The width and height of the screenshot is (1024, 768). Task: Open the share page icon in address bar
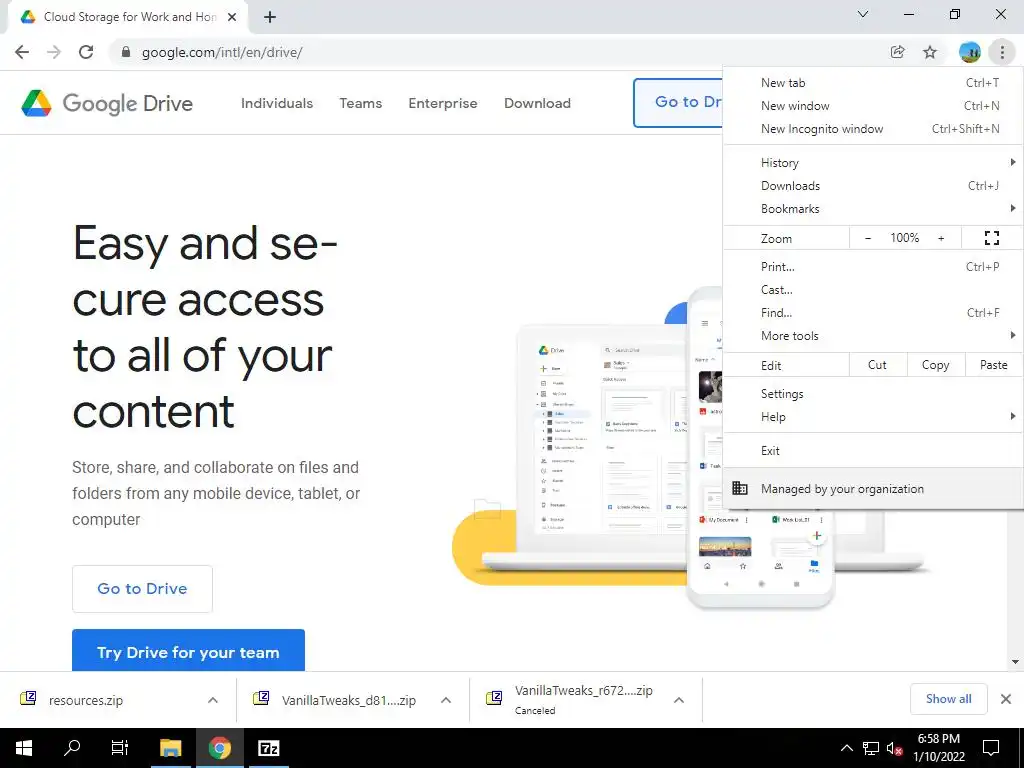point(898,52)
